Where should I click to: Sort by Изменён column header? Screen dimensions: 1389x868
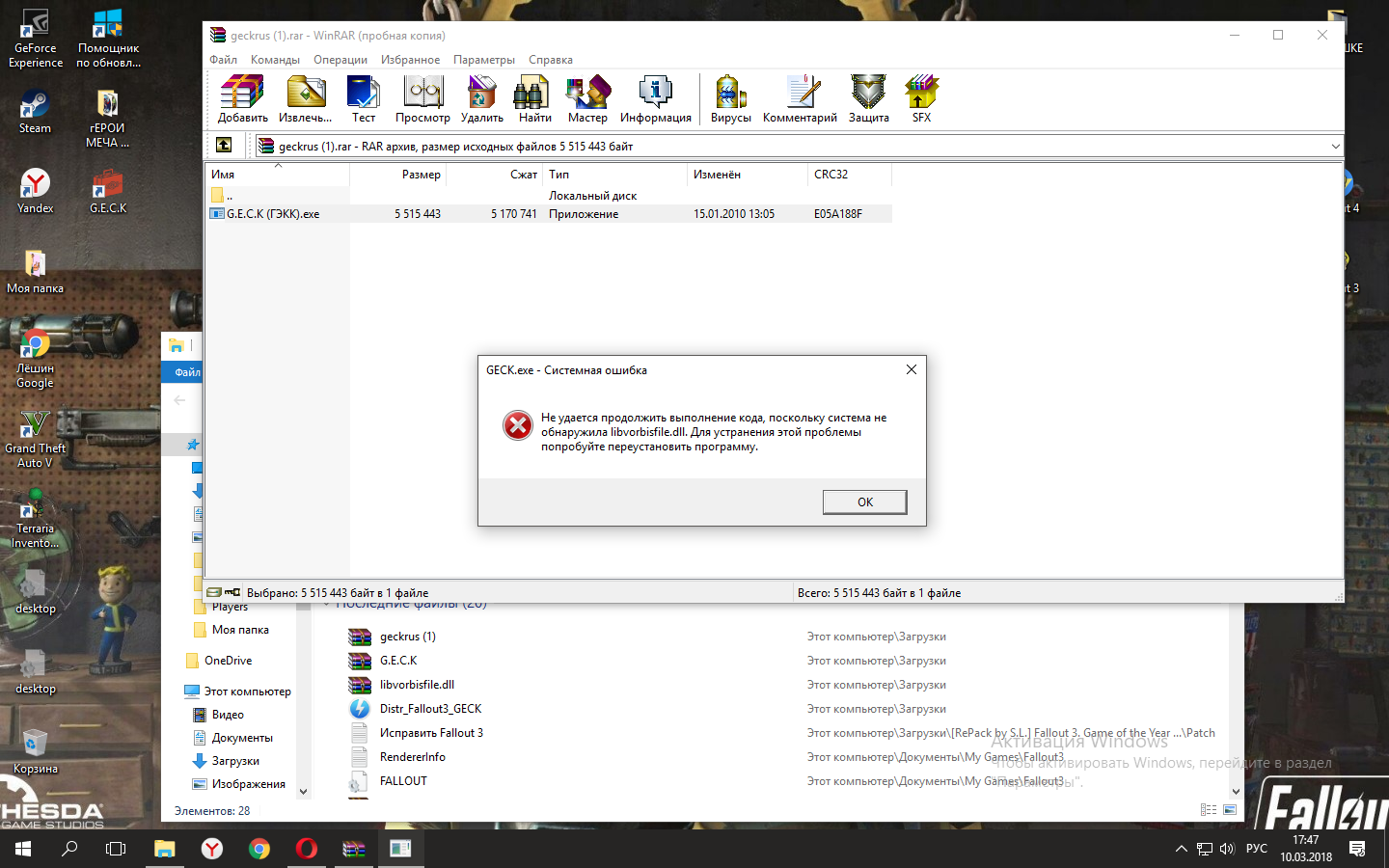[x=748, y=175]
